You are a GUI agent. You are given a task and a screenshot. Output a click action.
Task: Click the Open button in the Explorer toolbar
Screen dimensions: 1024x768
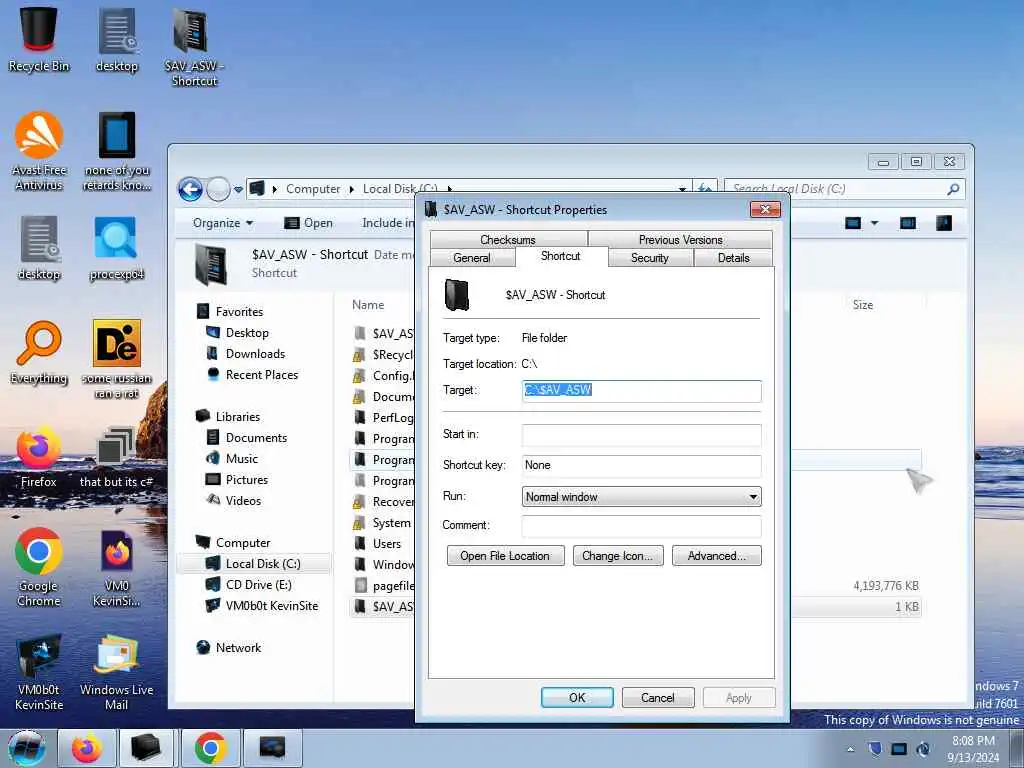(308, 223)
